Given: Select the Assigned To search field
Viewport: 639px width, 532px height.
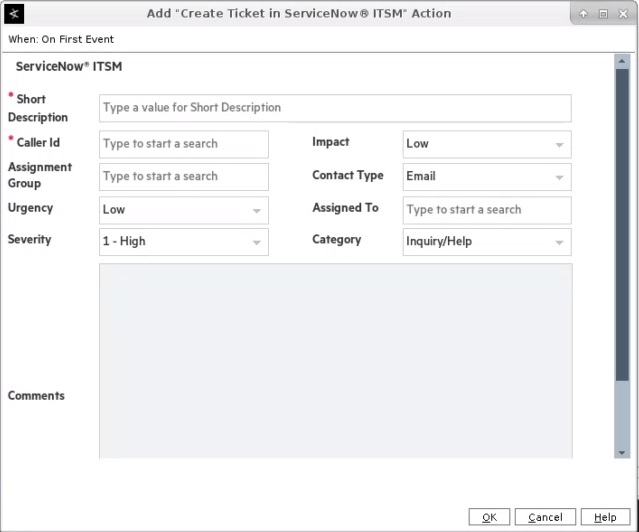Looking at the screenshot, I should pos(486,210).
